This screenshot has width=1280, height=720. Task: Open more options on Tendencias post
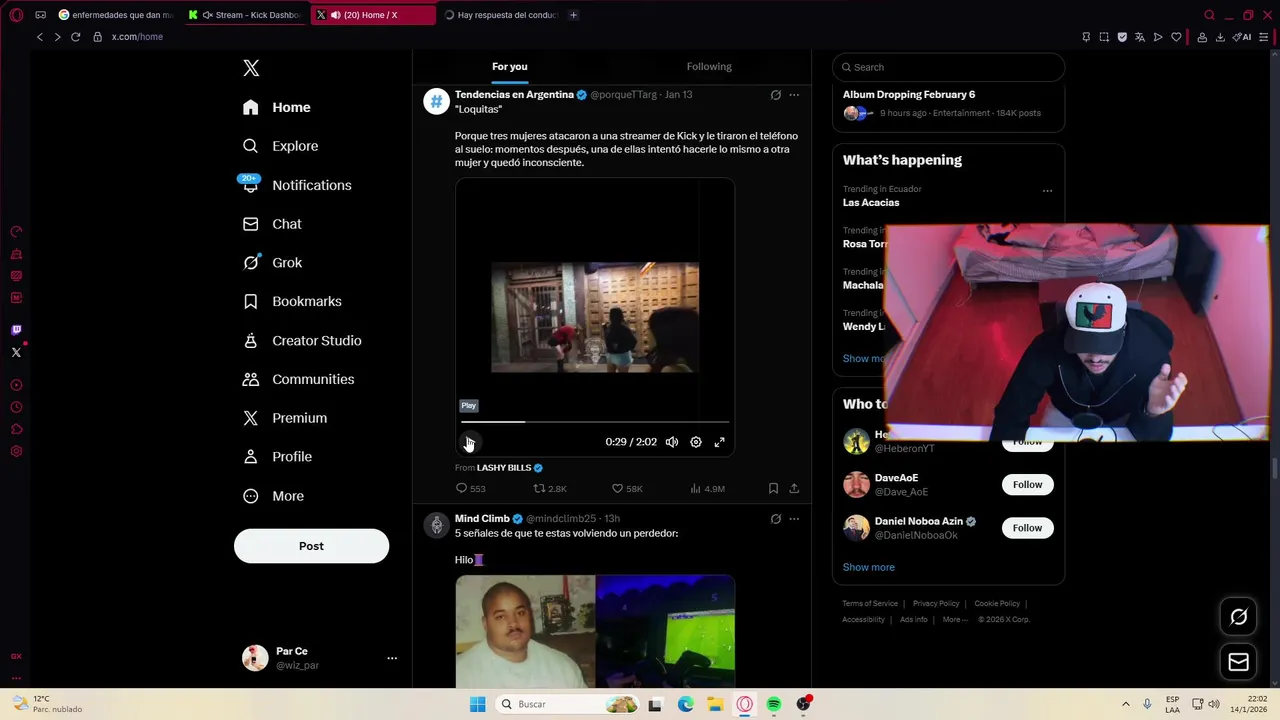click(794, 95)
